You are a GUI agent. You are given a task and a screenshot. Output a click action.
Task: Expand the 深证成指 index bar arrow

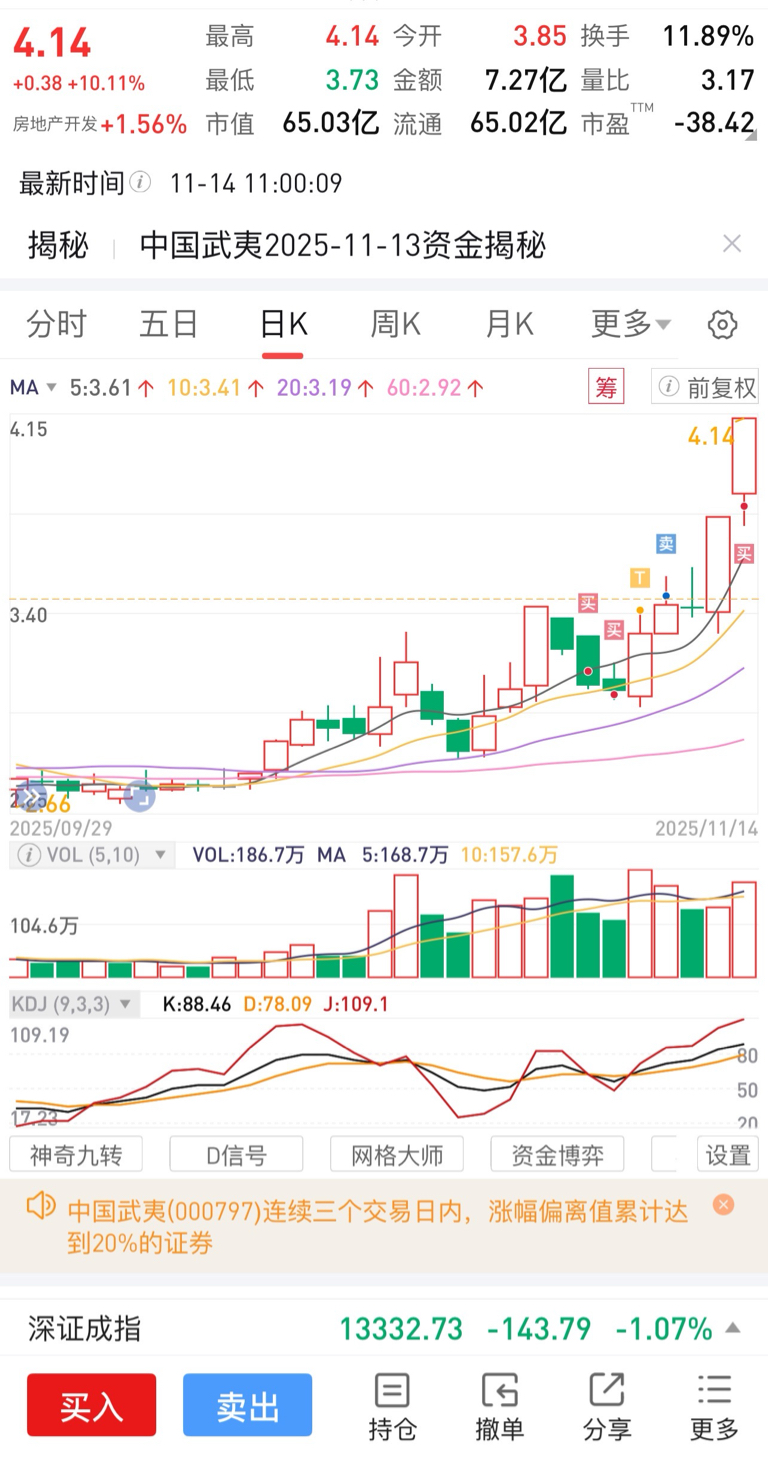(732, 1329)
